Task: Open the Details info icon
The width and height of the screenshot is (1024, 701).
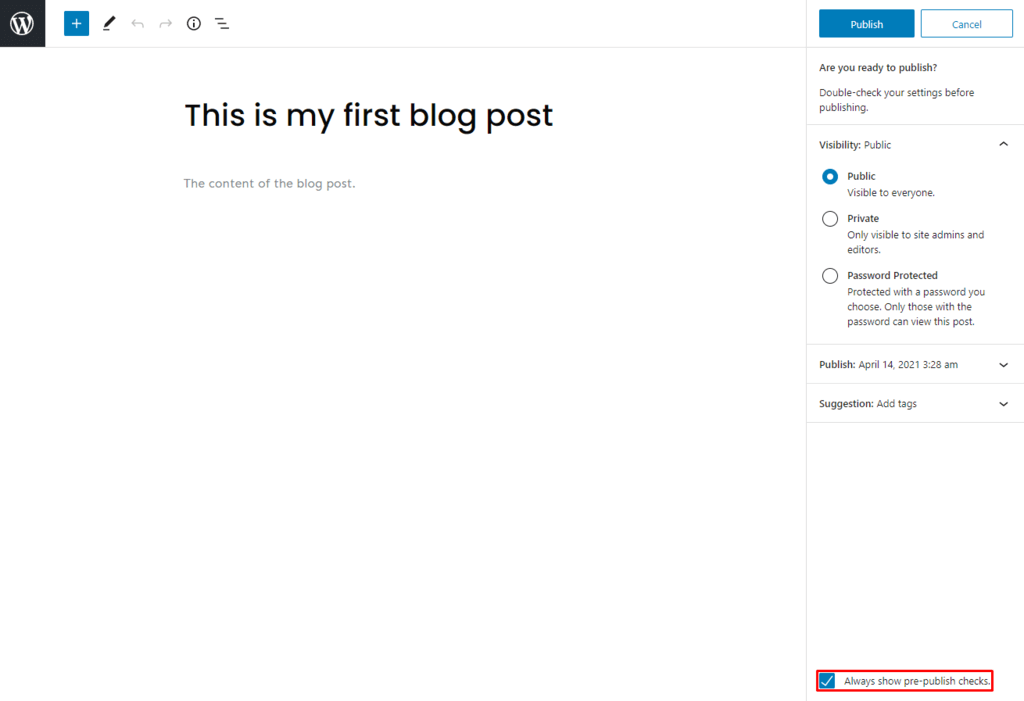Action: [x=194, y=23]
